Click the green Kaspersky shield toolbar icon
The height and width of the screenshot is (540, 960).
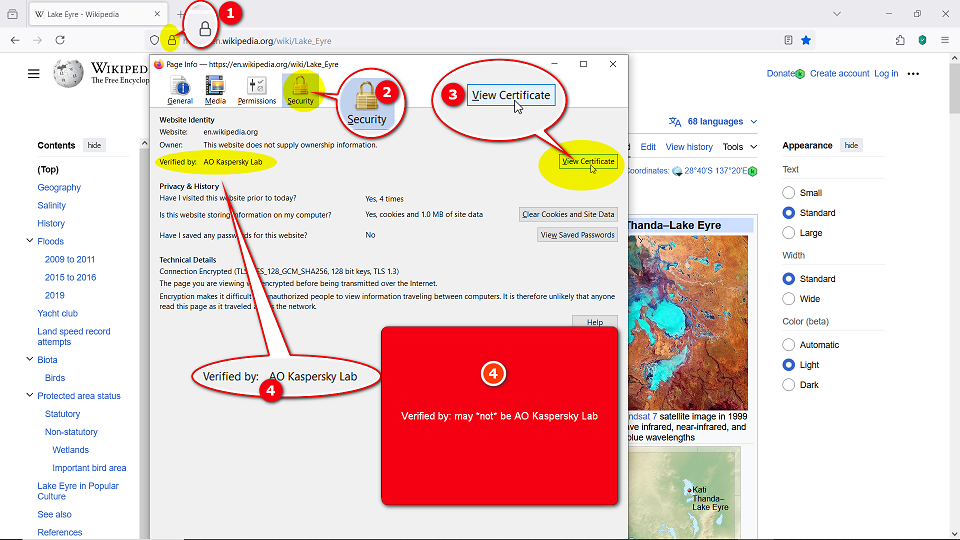tap(923, 40)
